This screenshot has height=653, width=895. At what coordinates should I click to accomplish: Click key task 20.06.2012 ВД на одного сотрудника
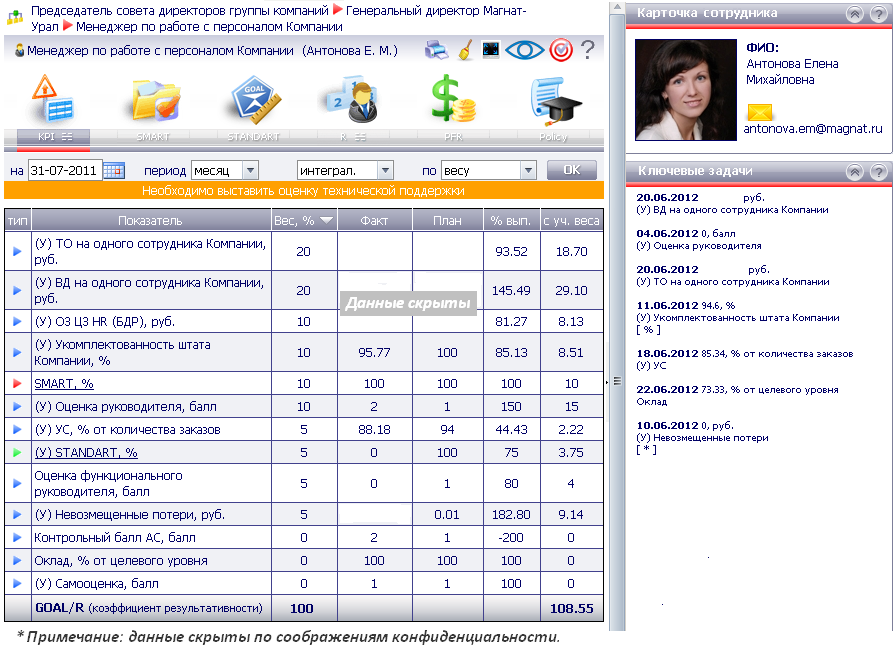tap(732, 204)
